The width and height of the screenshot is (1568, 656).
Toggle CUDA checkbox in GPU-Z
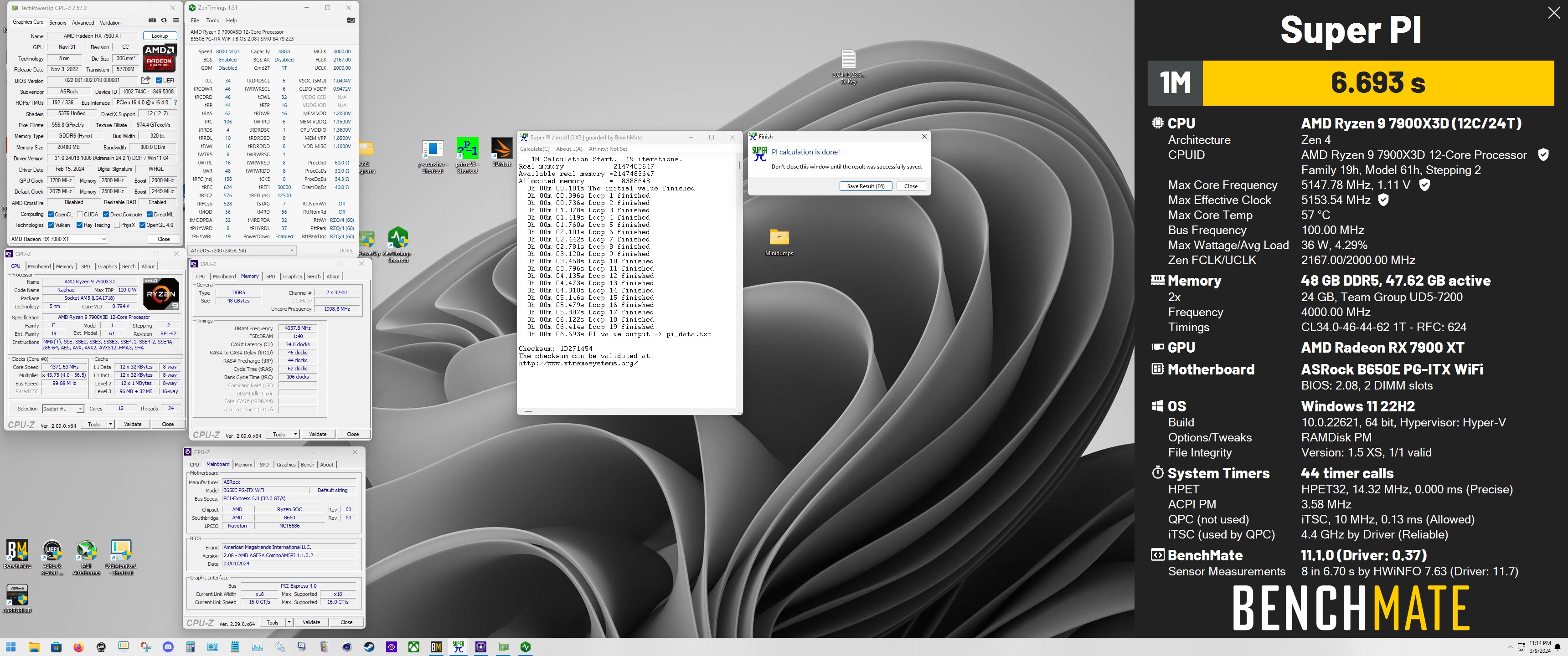[80, 214]
